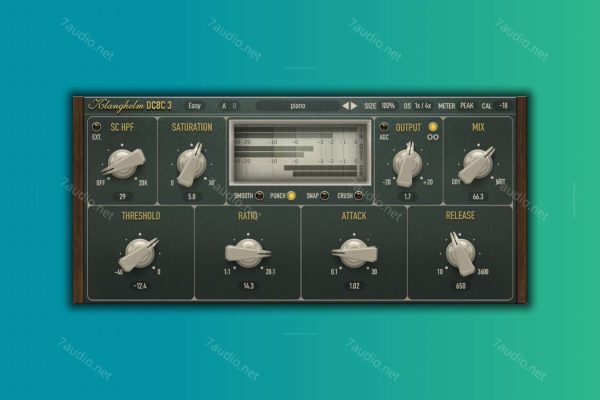
Task: Click the RELEASE label
Action: pos(460,215)
